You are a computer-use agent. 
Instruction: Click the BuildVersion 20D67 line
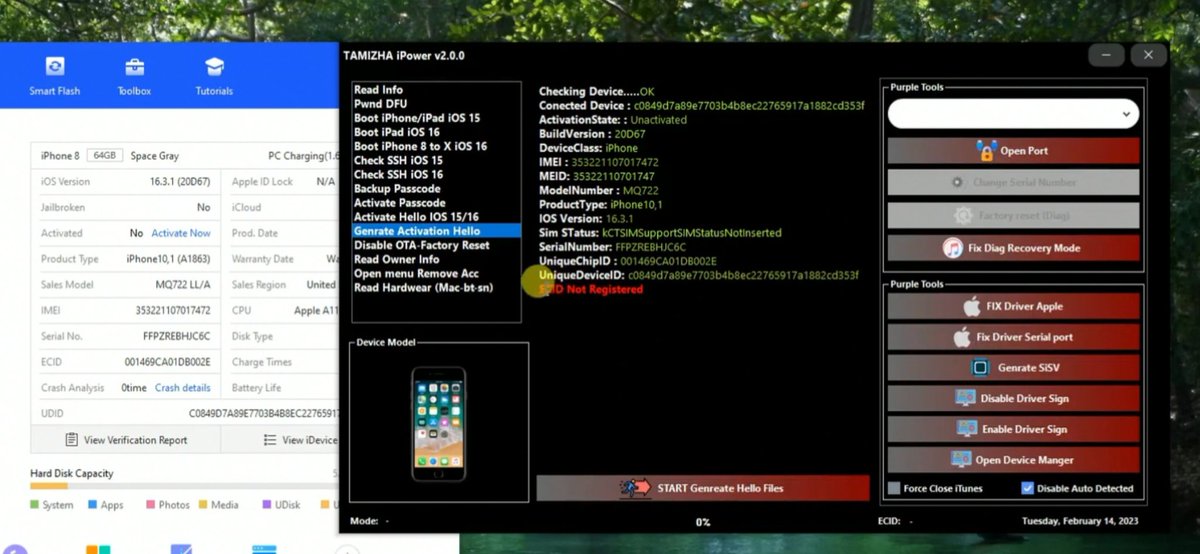(590, 133)
